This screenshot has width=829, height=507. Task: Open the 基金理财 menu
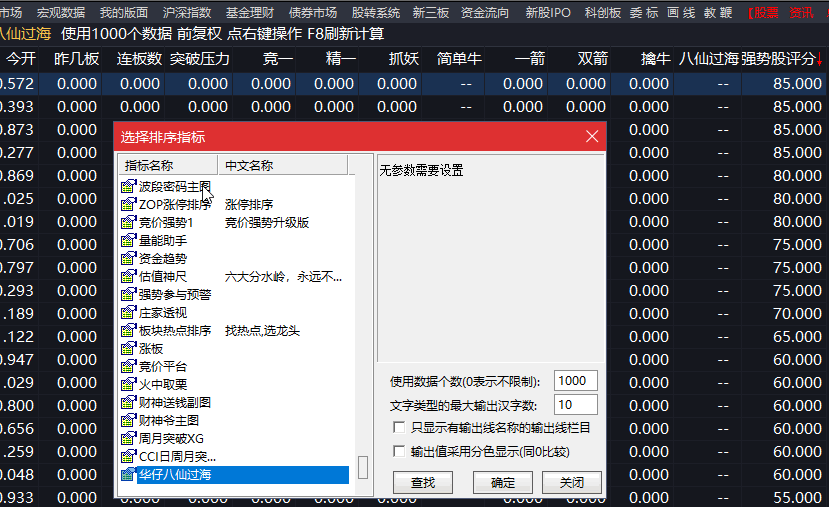250,12
